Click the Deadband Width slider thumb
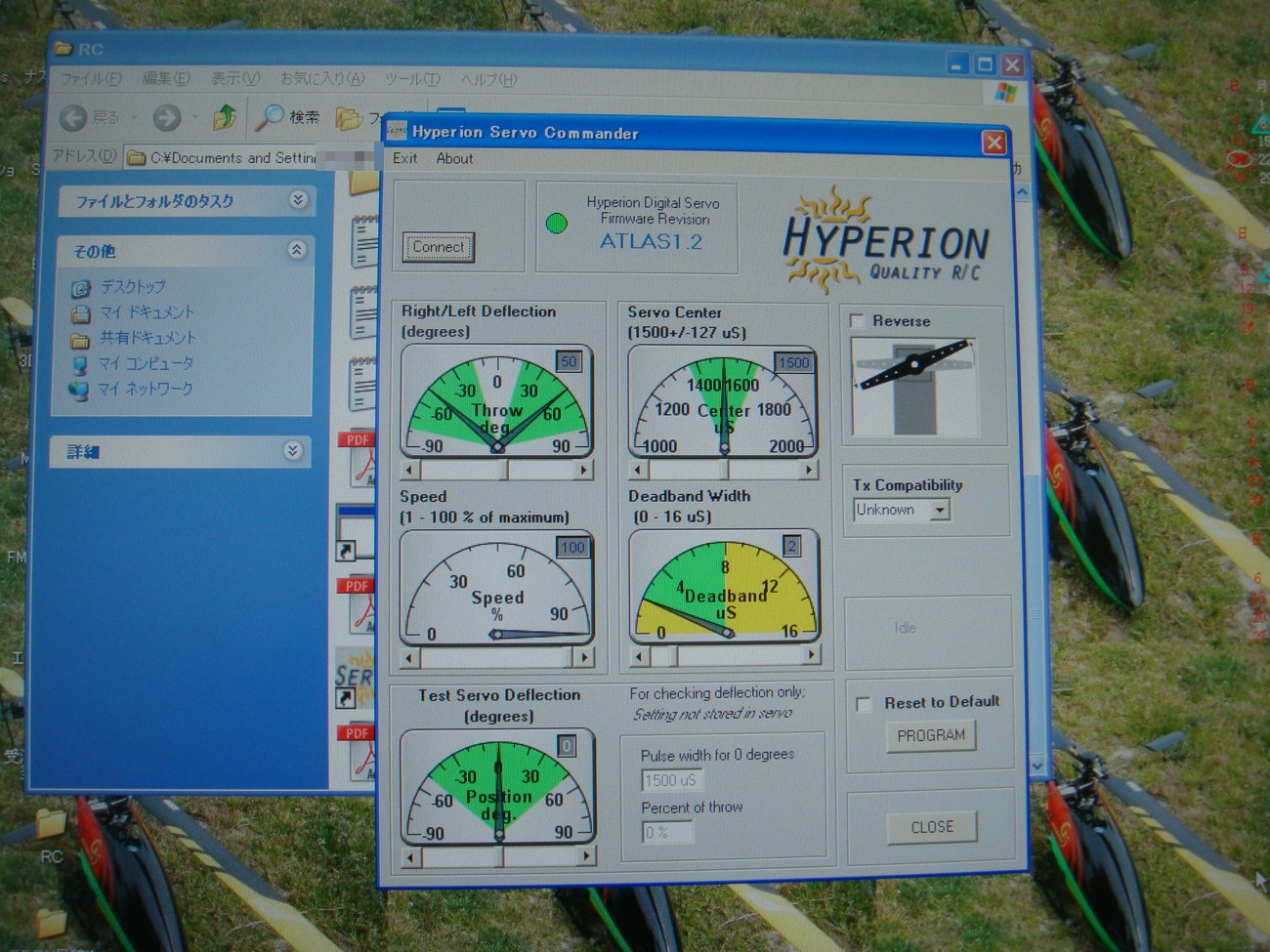 point(674,656)
